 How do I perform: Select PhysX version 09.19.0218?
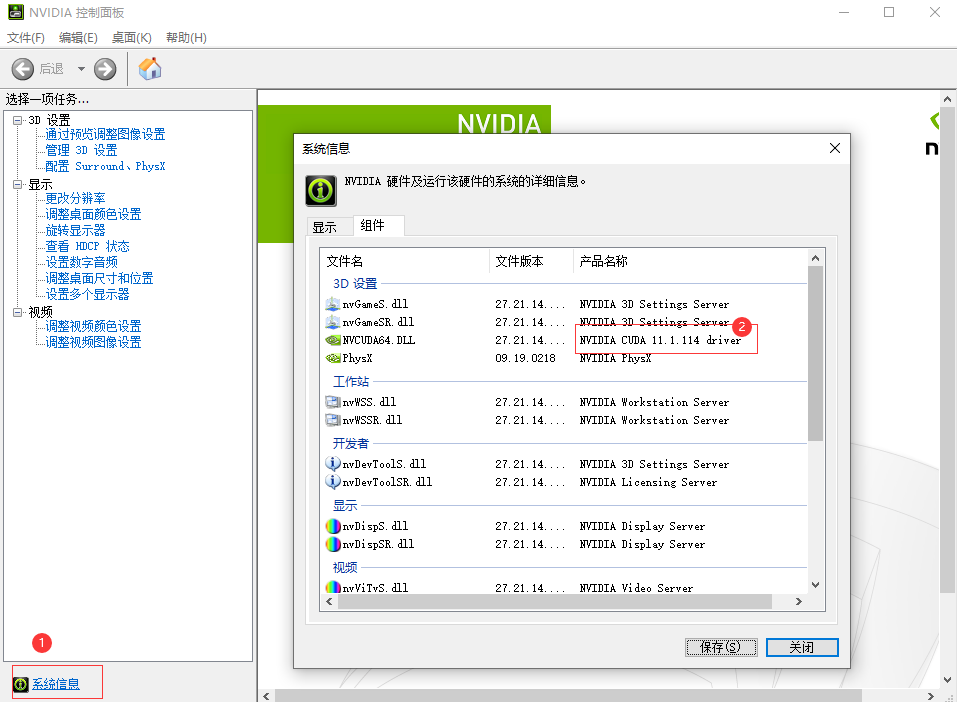525,358
